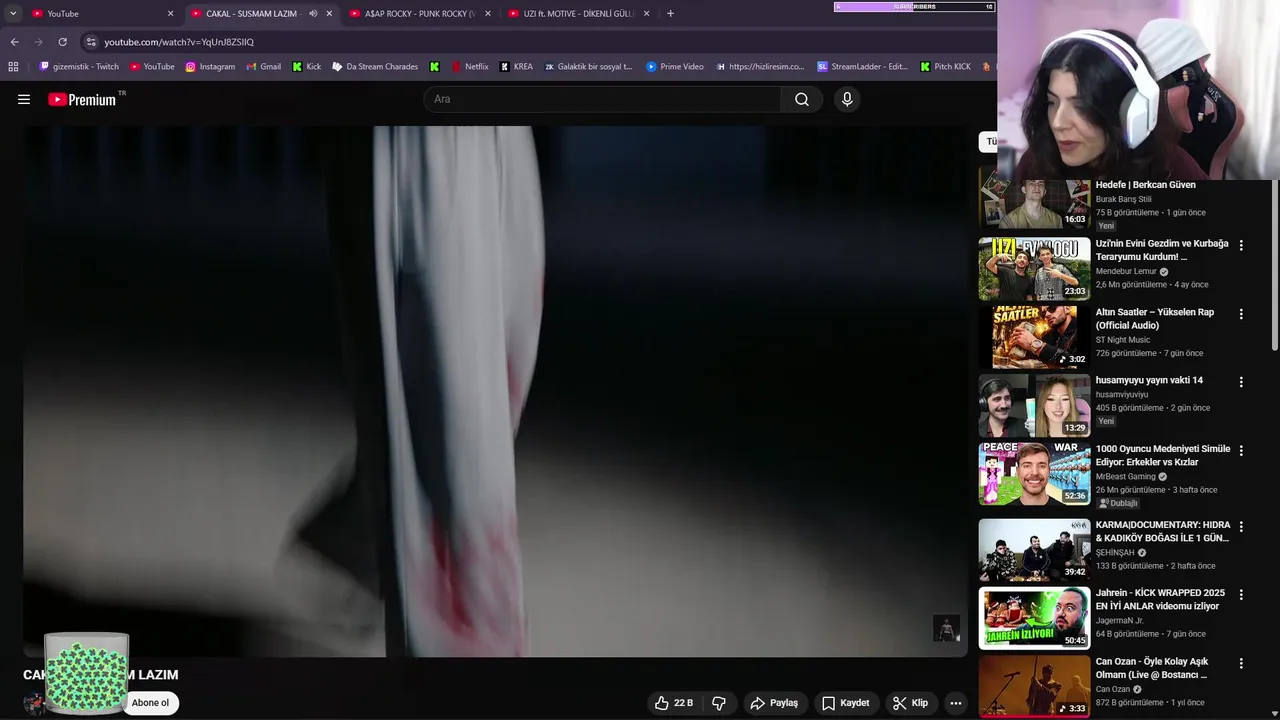Open the Pitch KICK bookmark
This screenshot has width=1280, height=720.
click(945, 67)
